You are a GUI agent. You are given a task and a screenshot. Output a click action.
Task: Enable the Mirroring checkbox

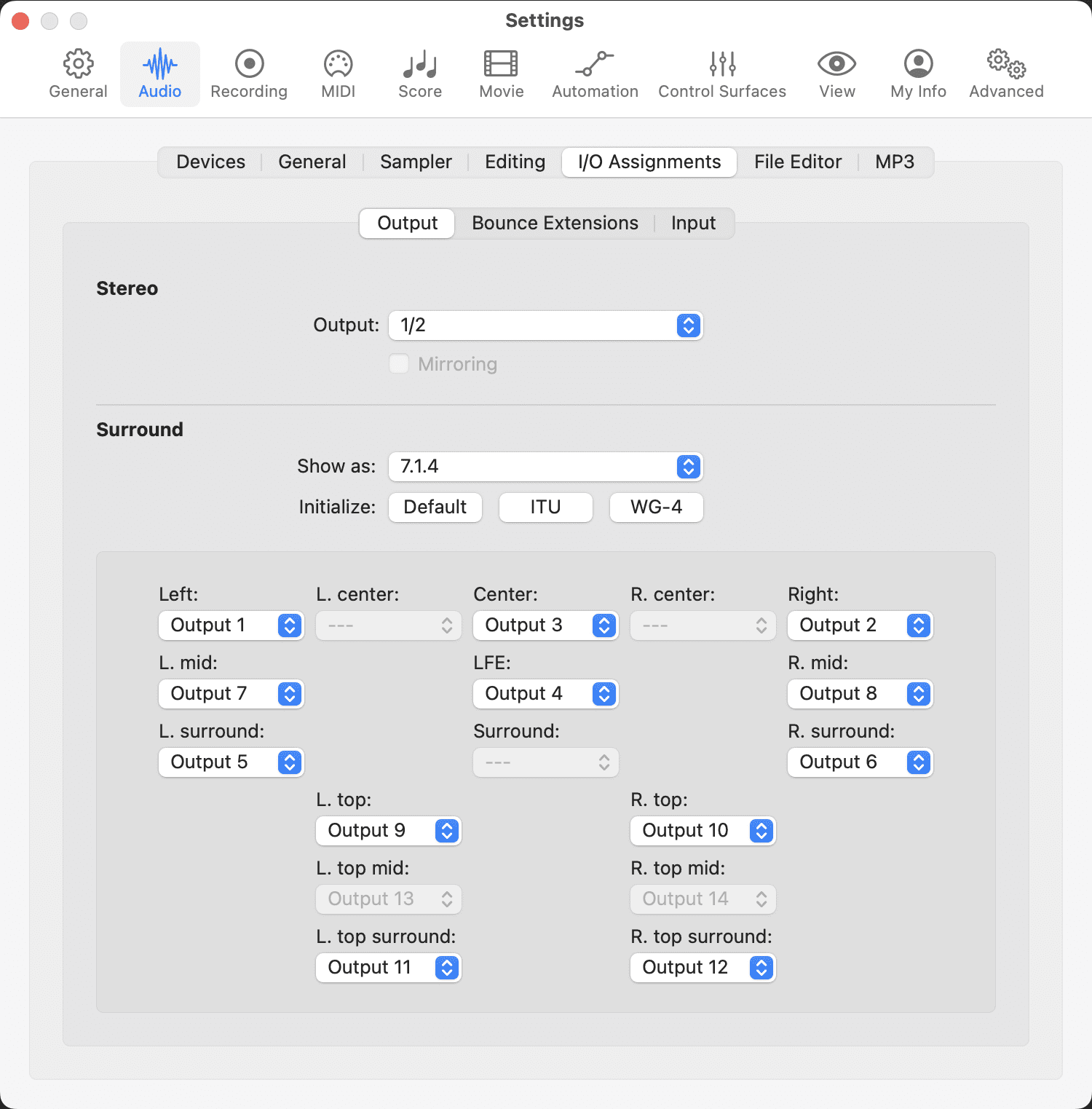pyautogui.click(x=399, y=363)
